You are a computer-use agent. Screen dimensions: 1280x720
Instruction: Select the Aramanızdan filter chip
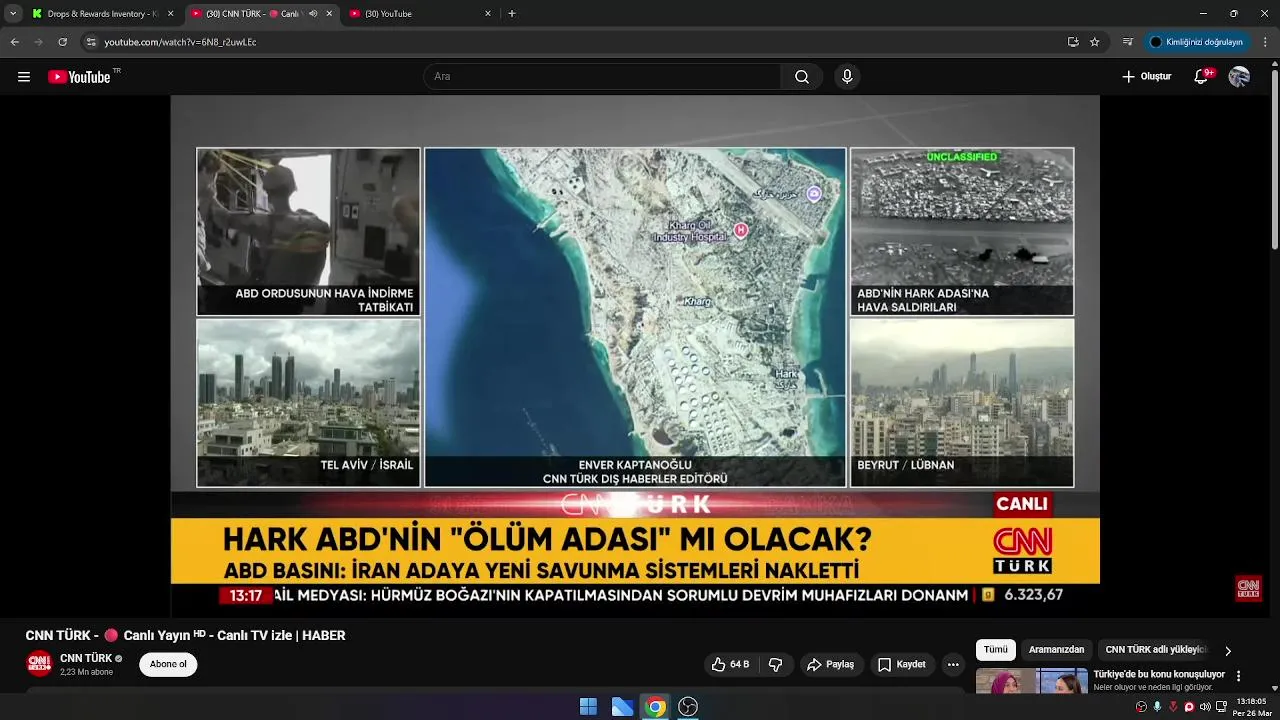[x=1056, y=650]
